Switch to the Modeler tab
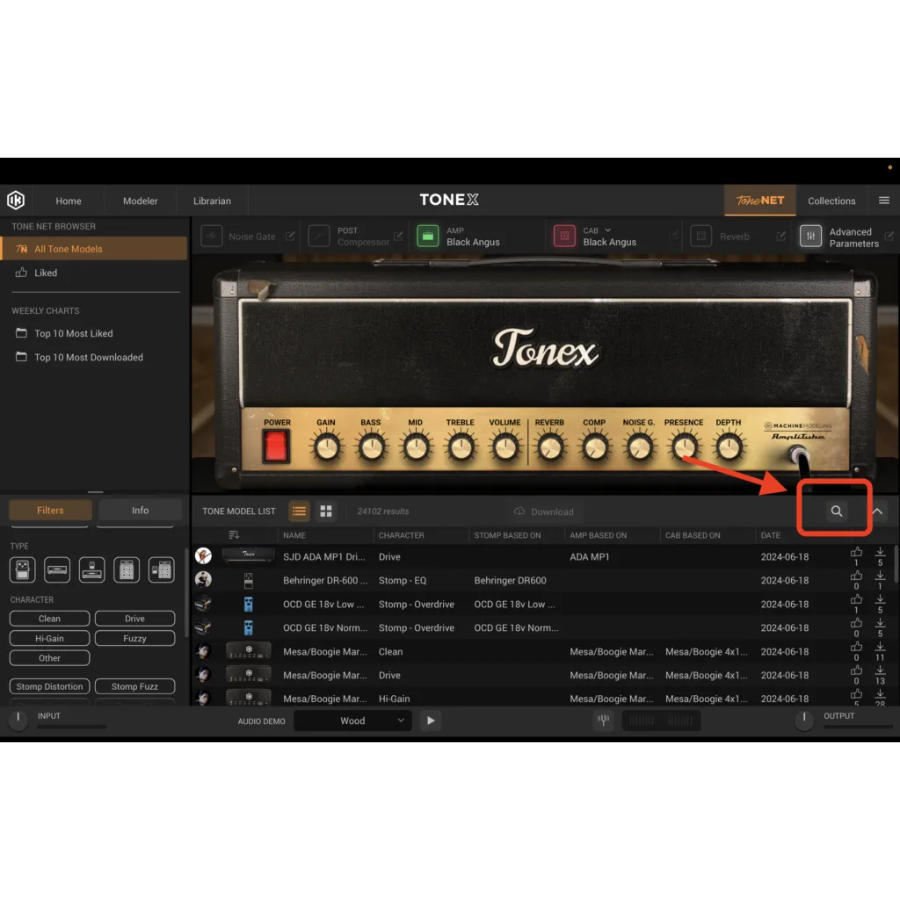The height and width of the screenshot is (900, 900). [140, 200]
